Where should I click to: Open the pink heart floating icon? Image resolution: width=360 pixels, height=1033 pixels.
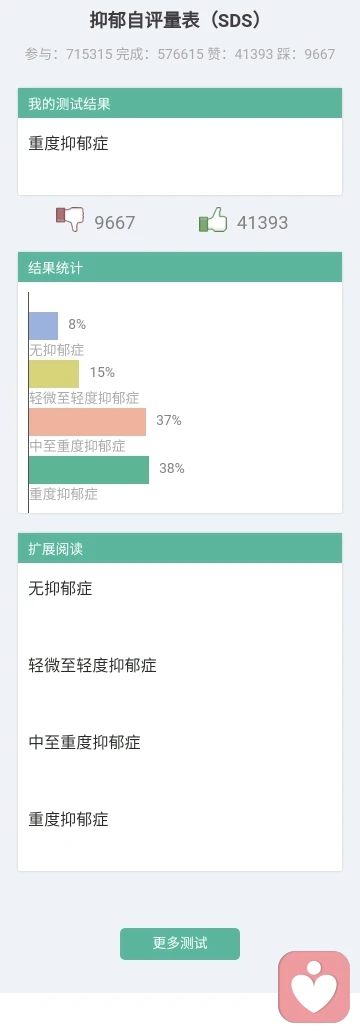314,986
